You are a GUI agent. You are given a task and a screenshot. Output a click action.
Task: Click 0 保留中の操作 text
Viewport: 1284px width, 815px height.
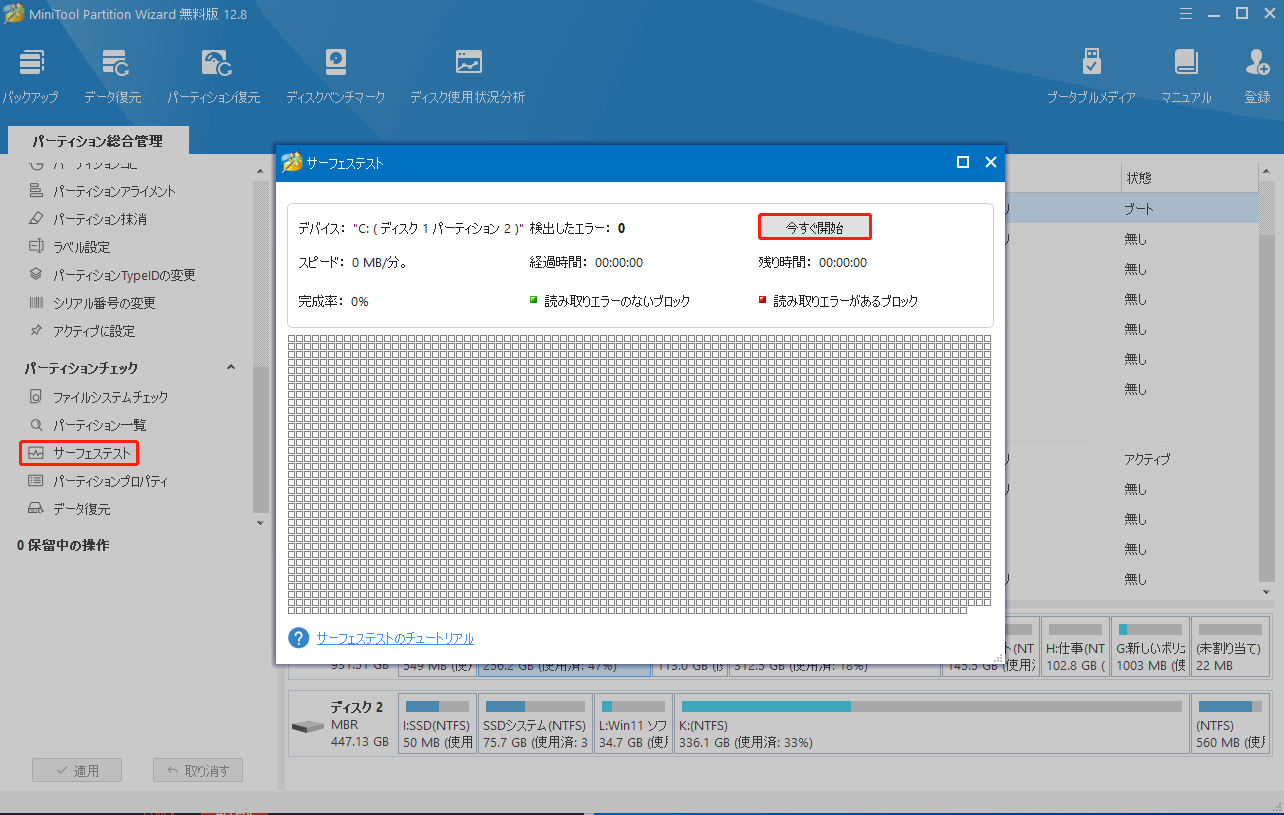coord(63,545)
